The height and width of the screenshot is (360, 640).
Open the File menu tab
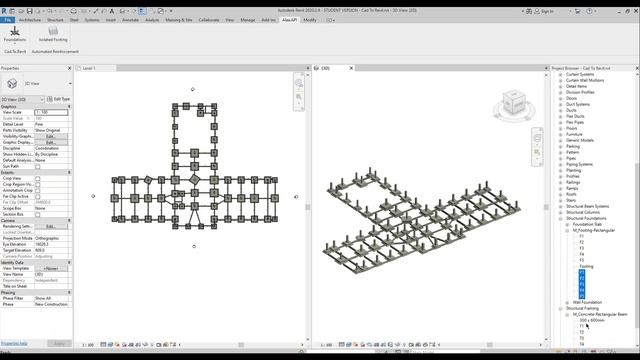click(8, 20)
